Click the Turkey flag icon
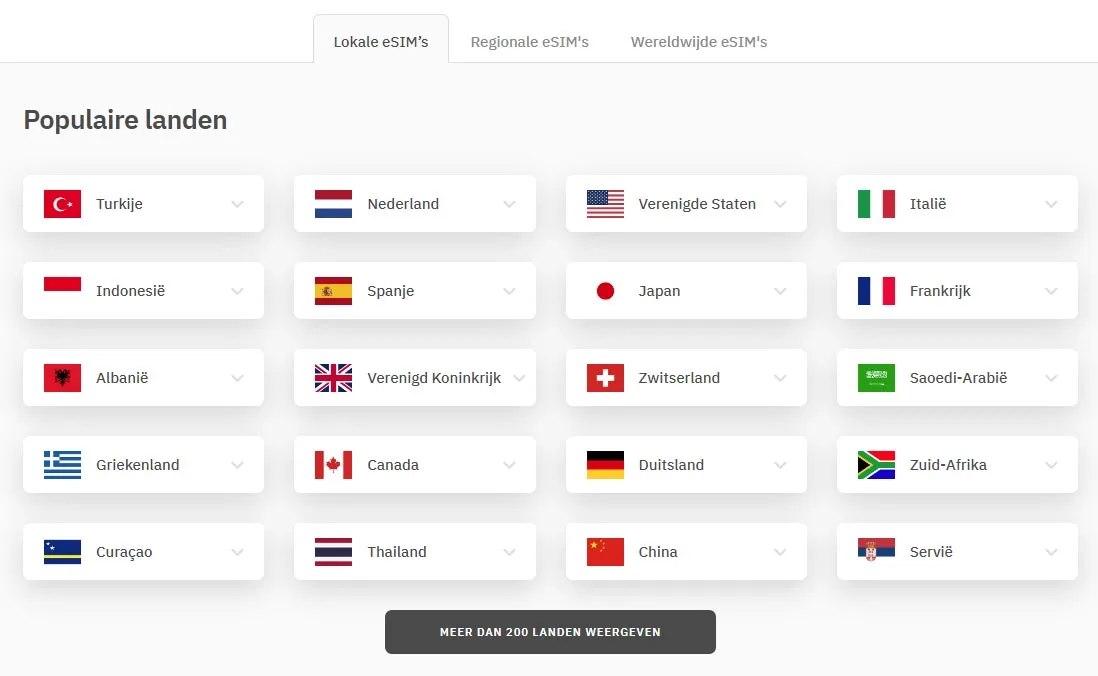This screenshot has height=676, width=1098. tap(62, 204)
